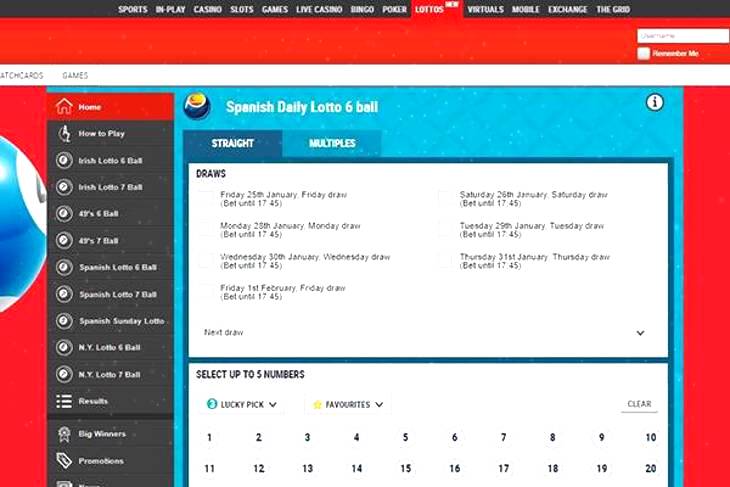Open Bingo in top navigation
The image size is (730, 487).
pos(362,9)
